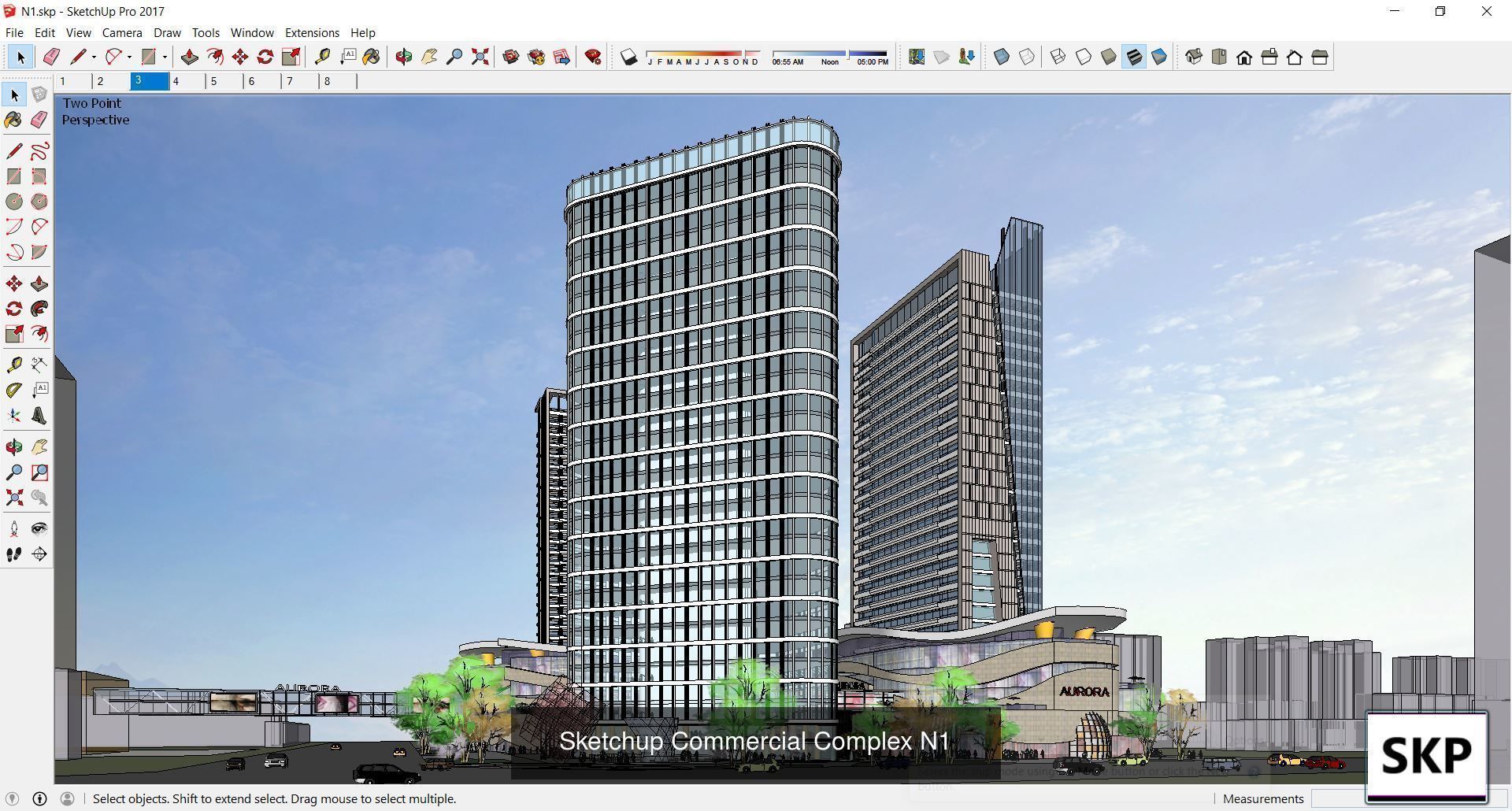Viewport: 1512px width, 811px height.
Task: Activate the Look Around eye tool
Action: [39, 529]
